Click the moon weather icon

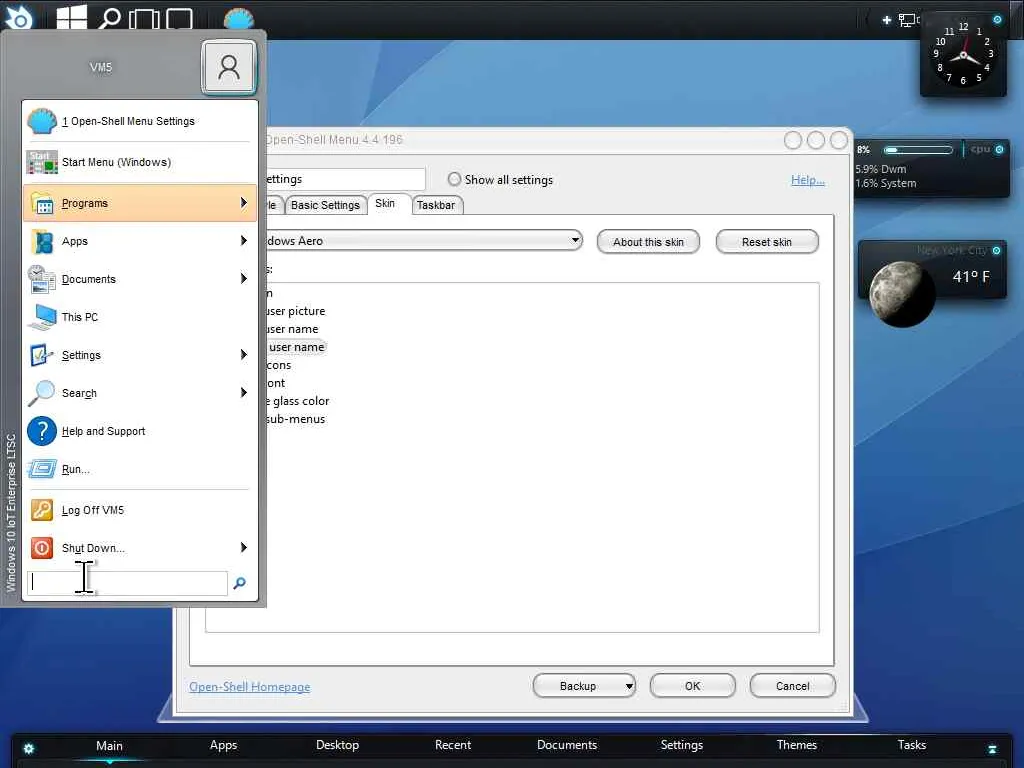pyautogui.click(x=902, y=294)
